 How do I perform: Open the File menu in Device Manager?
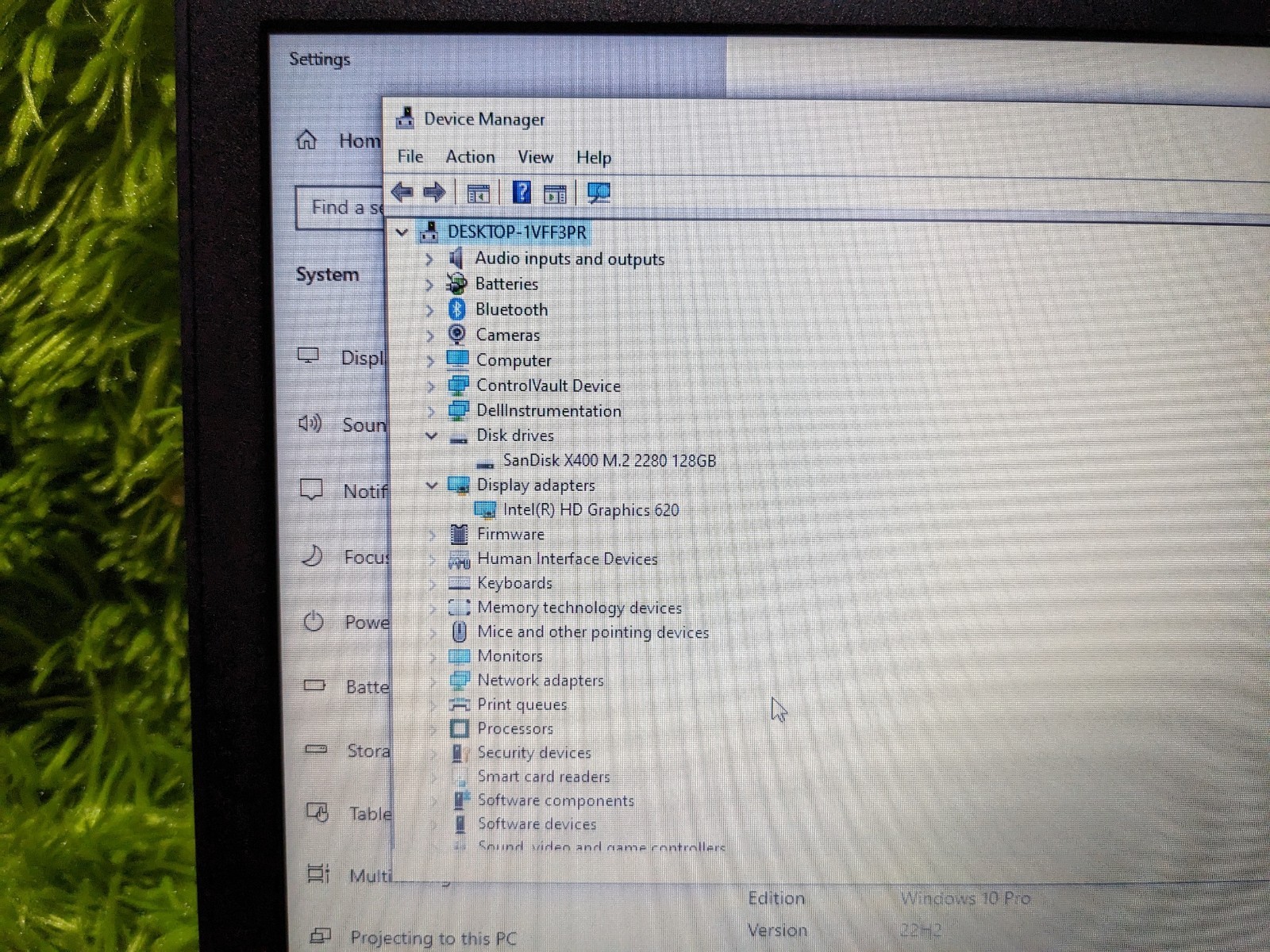point(410,156)
